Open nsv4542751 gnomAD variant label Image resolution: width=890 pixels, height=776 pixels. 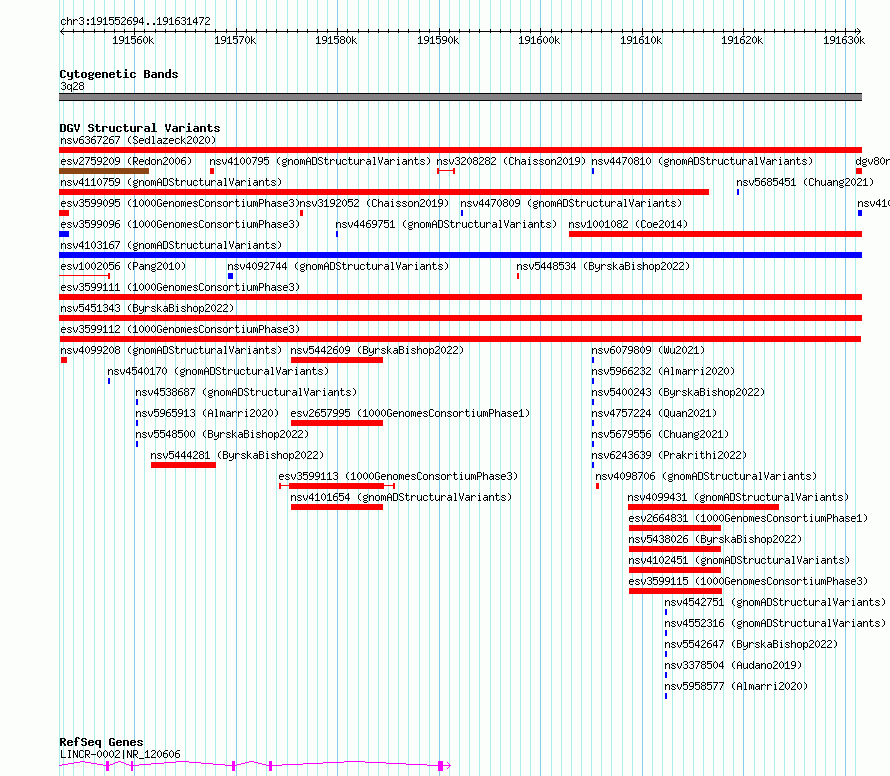pos(775,602)
